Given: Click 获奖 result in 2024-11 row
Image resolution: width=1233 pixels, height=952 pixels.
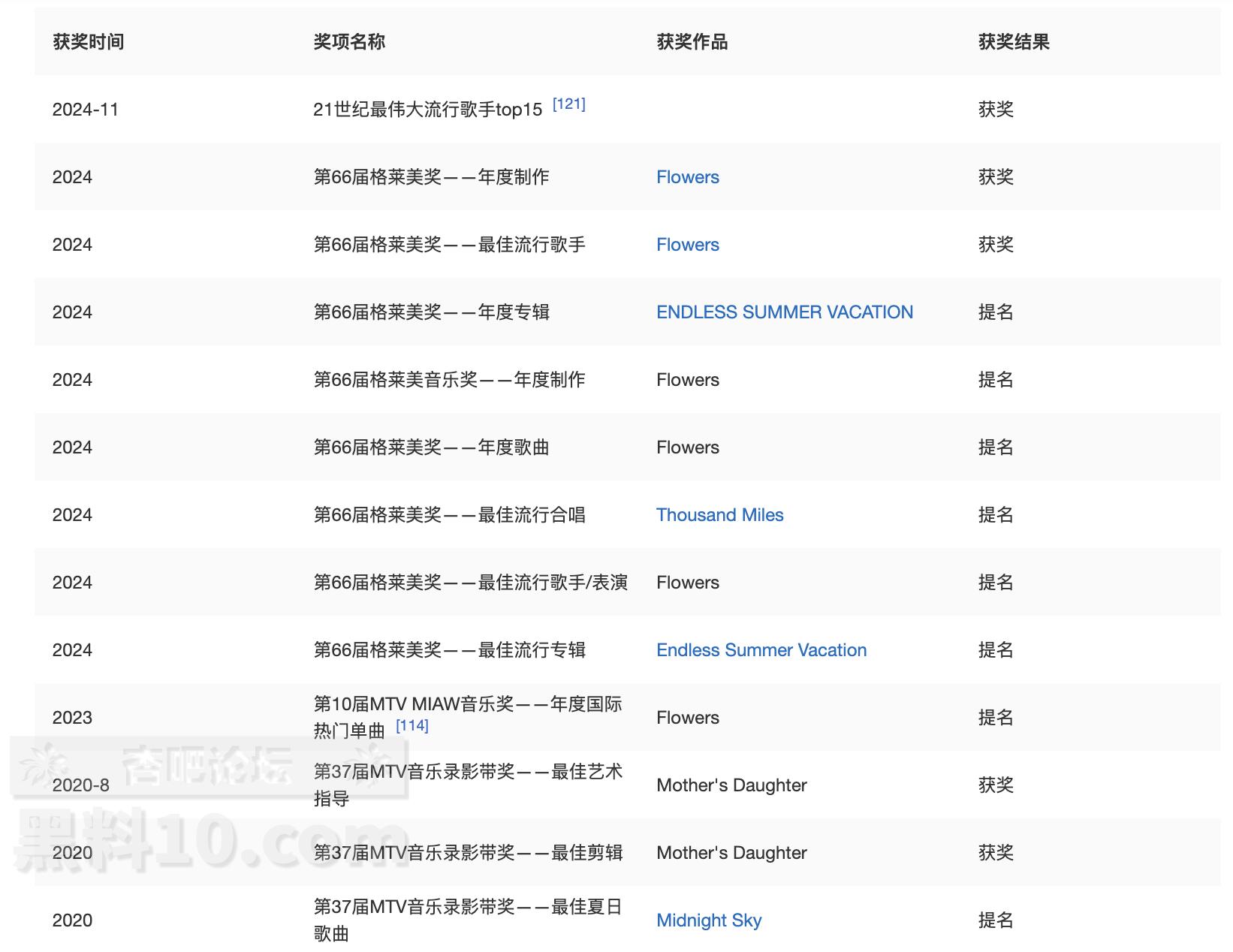Looking at the screenshot, I should pyautogui.click(x=996, y=110).
